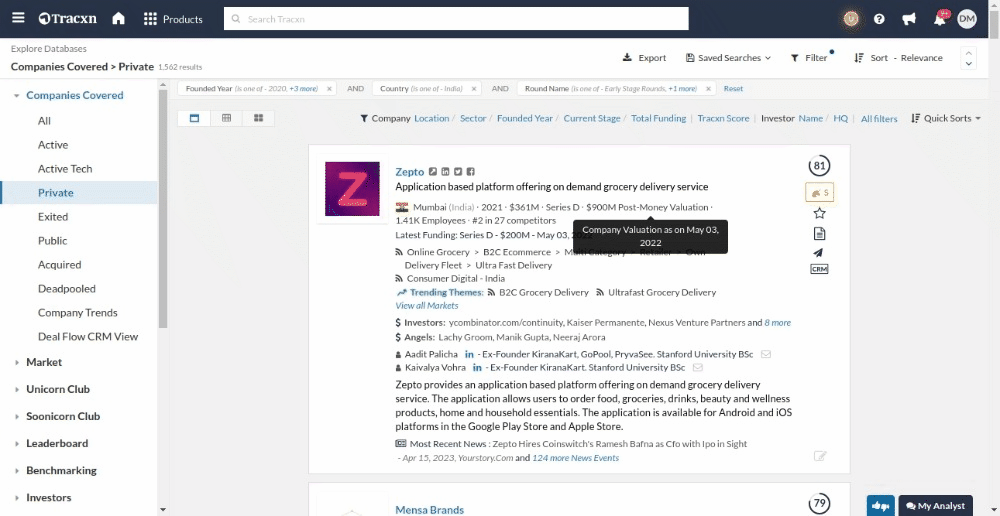Reset all applied filters

click(x=733, y=89)
